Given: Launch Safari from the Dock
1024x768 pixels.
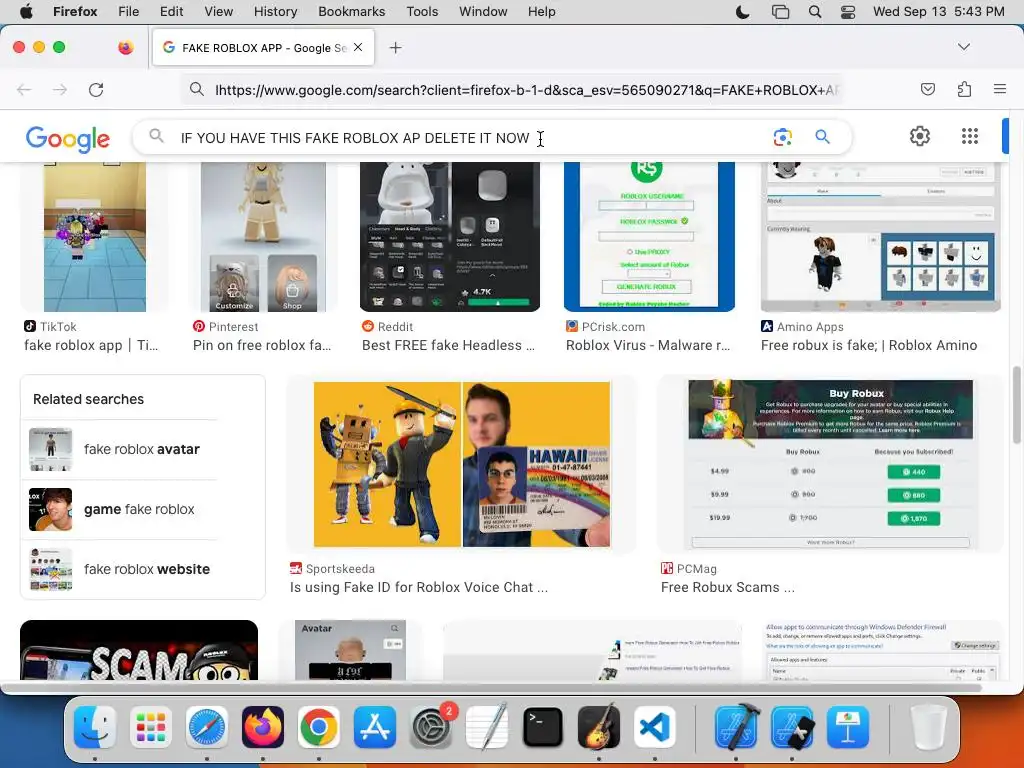Looking at the screenshot, I should pyautogui.click(x=207, y=727).
